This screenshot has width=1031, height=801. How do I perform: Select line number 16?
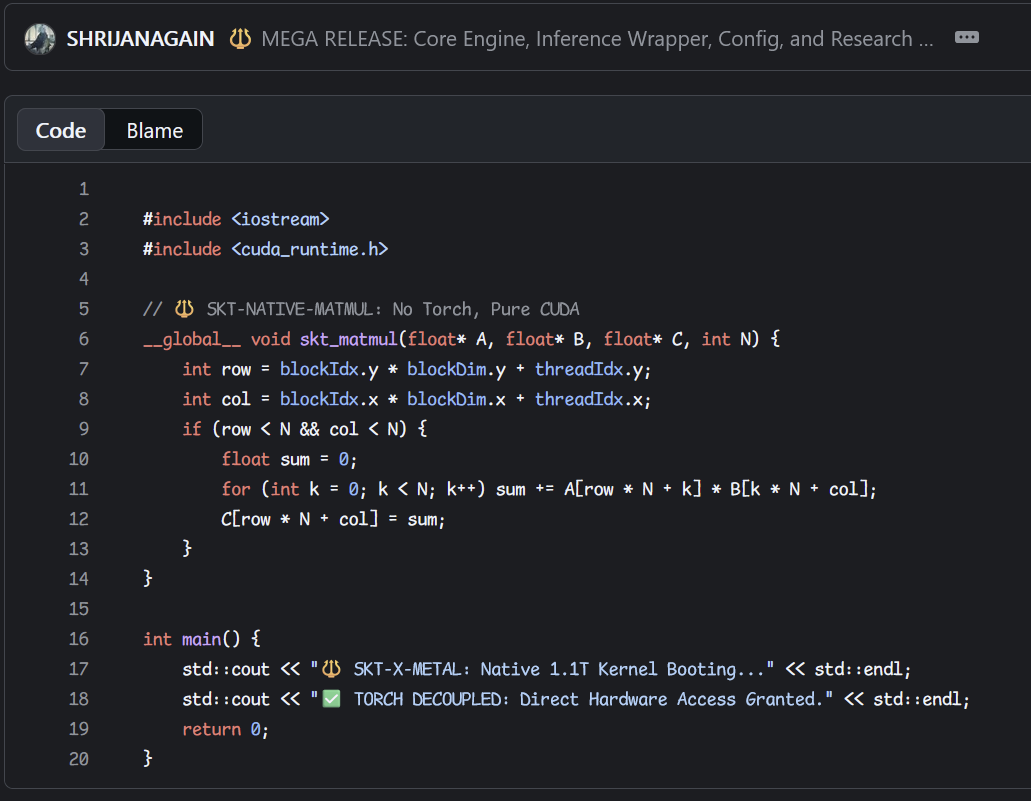coord(79,639)
